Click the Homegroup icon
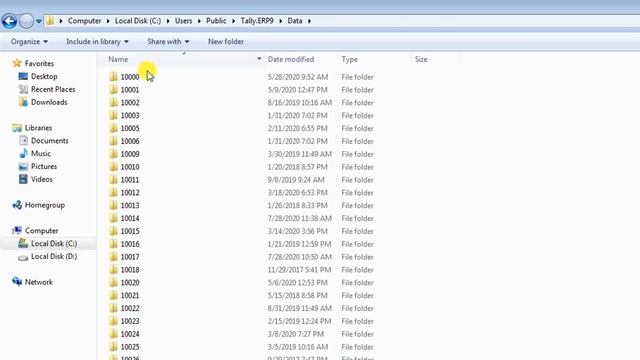 [x=17, y=205]
